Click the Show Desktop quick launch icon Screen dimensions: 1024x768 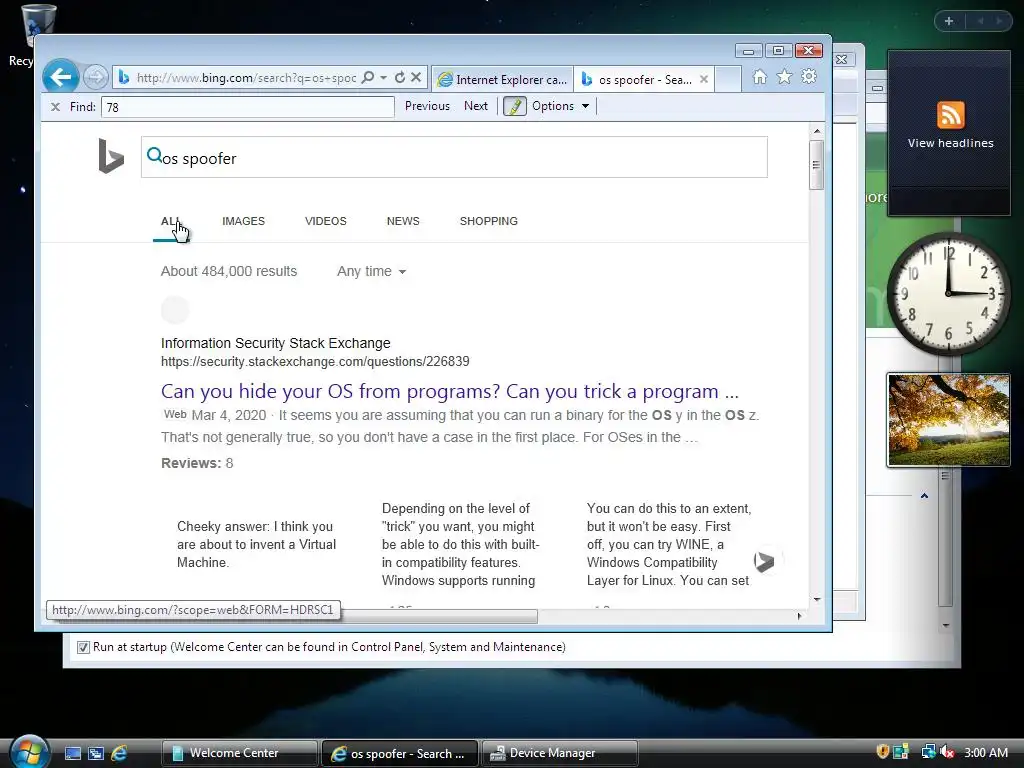(x=72, y=754)
